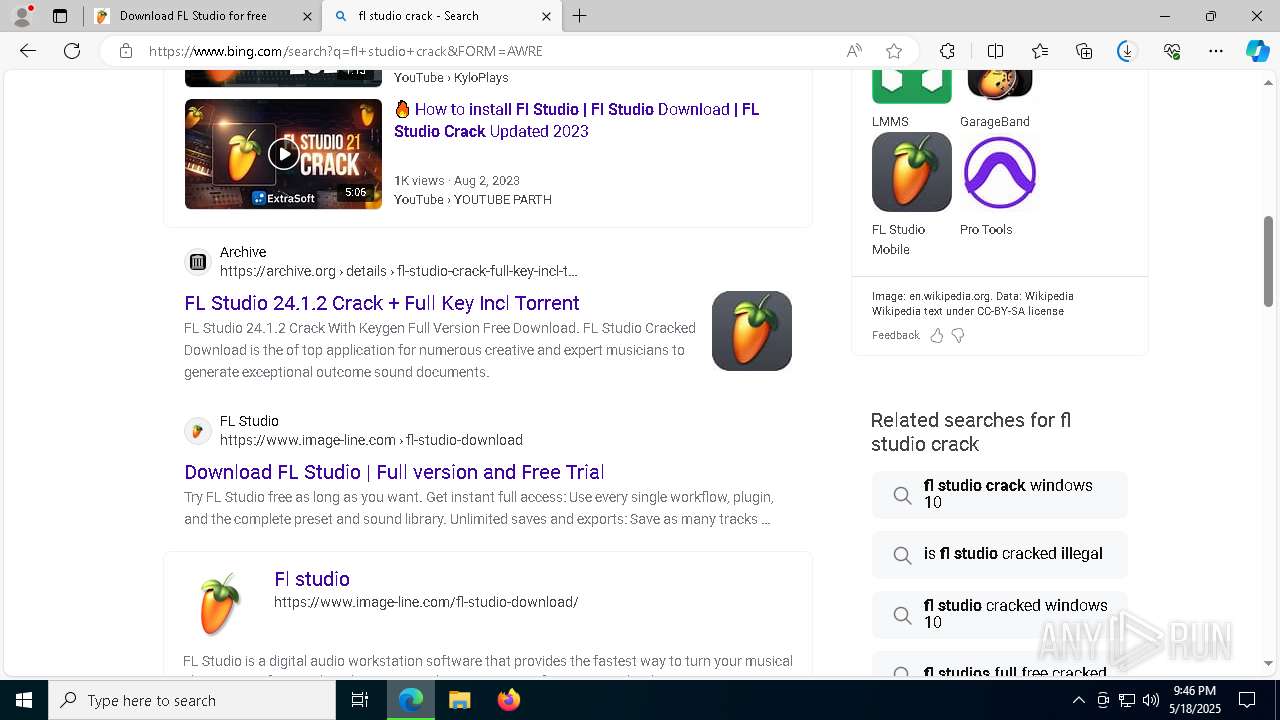Search fl studios full free cracked
1280x720 pixels.
[999, 665]
